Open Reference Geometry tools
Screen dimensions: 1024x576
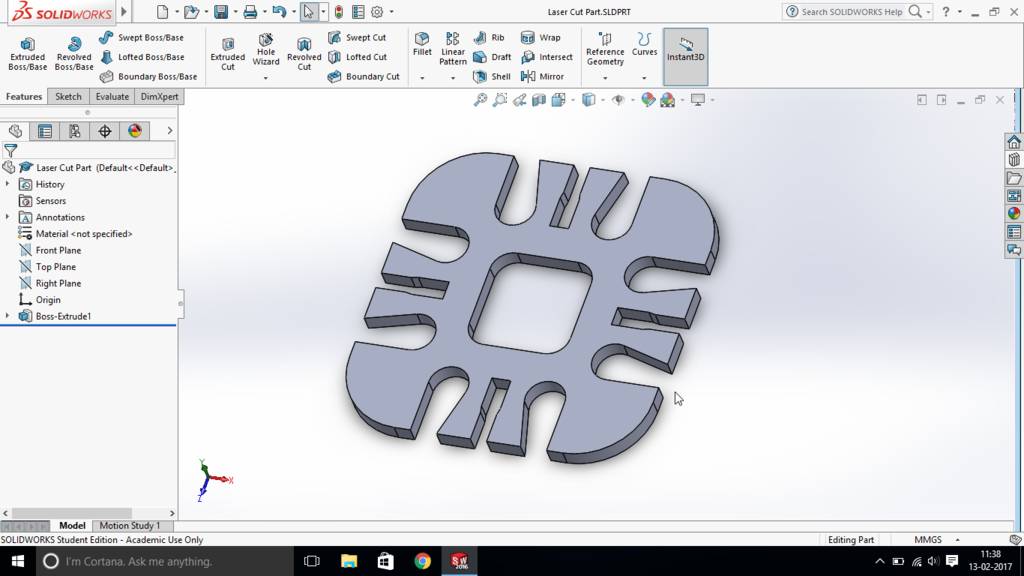point(605,49)
